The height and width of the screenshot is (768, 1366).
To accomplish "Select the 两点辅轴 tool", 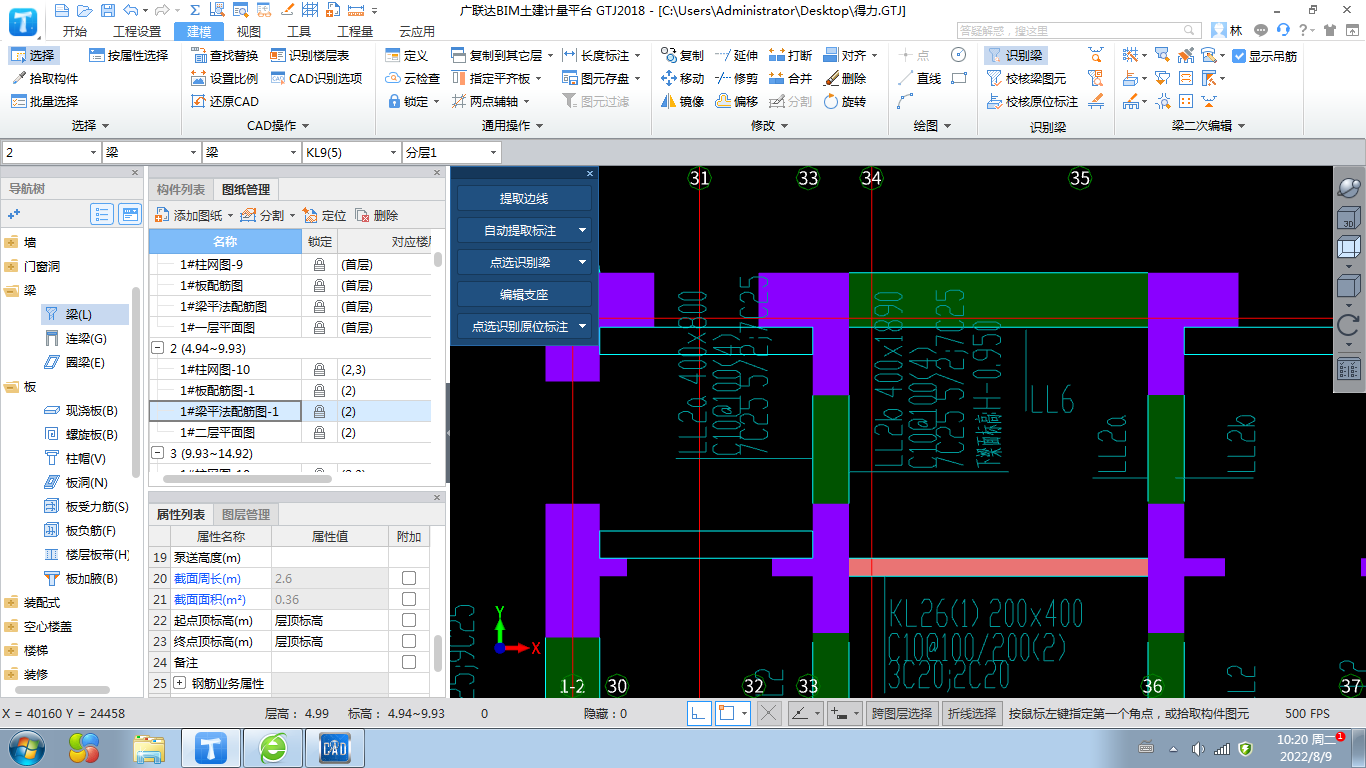I will tap(485, 101).
